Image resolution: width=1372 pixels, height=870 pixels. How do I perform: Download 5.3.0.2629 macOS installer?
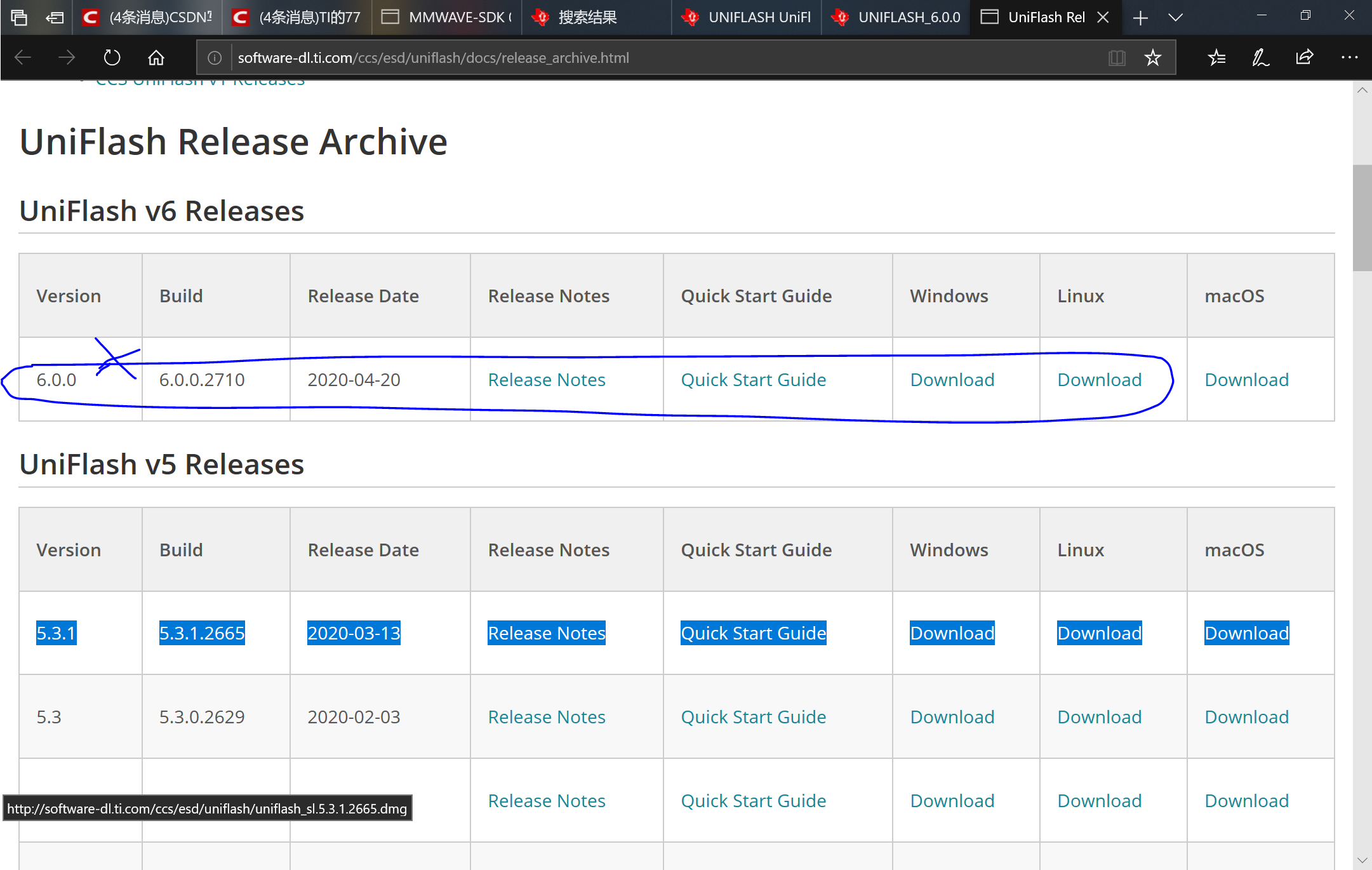click(x=1247, y=717)
